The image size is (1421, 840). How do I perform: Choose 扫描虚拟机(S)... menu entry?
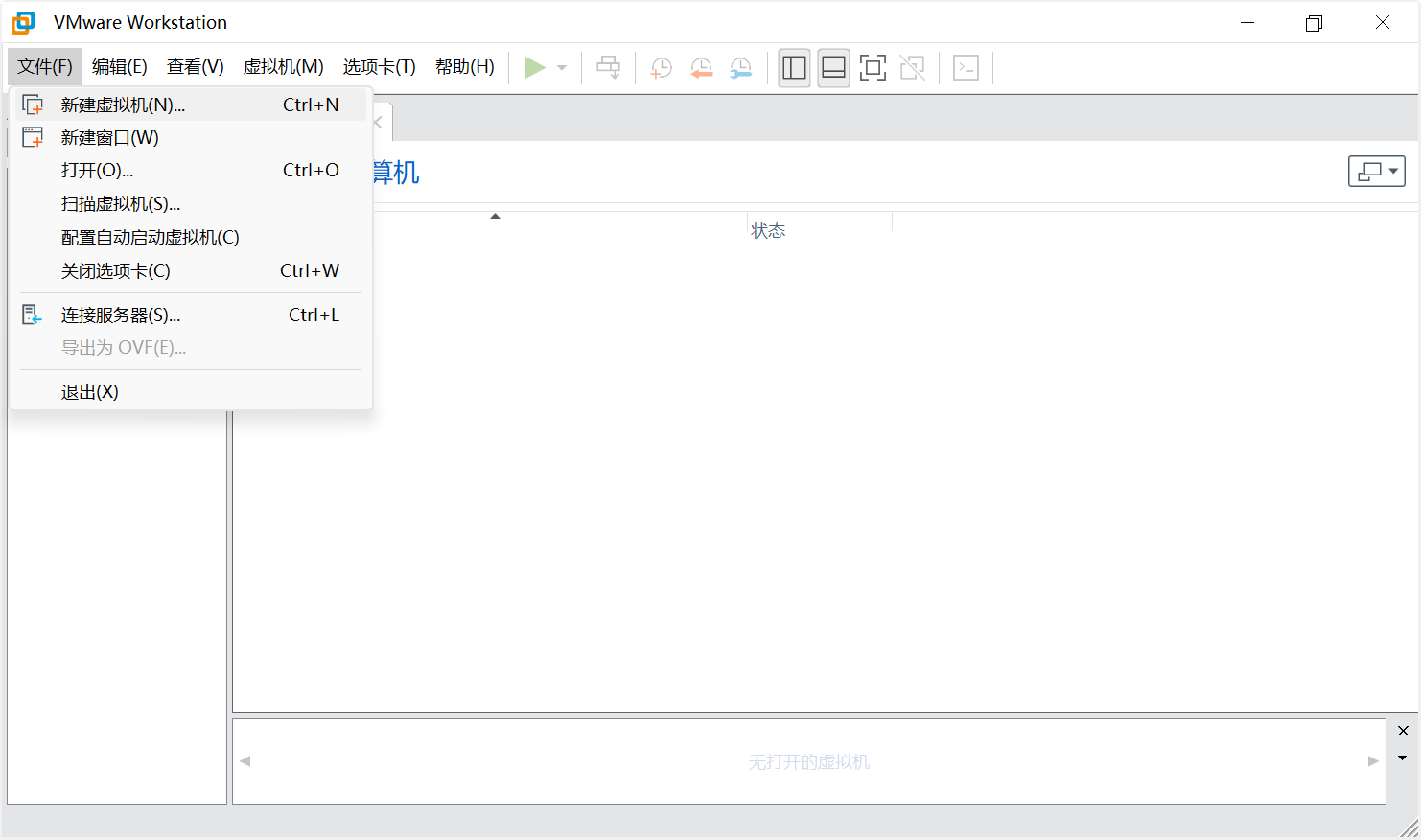tap(190, 203)
